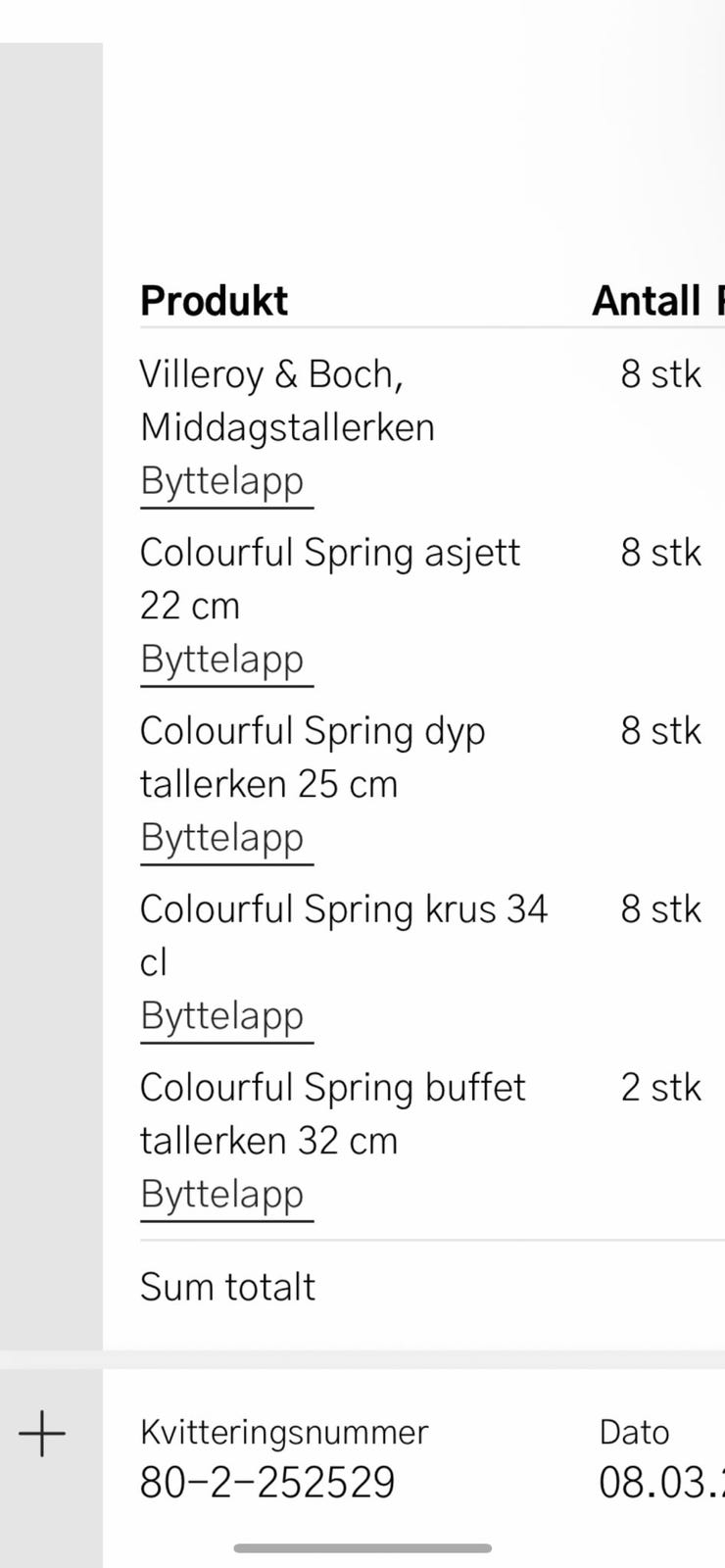
Task: Tap Colourful Spring buffet tallerken 32 cm
Action: tap(333, 1113)
